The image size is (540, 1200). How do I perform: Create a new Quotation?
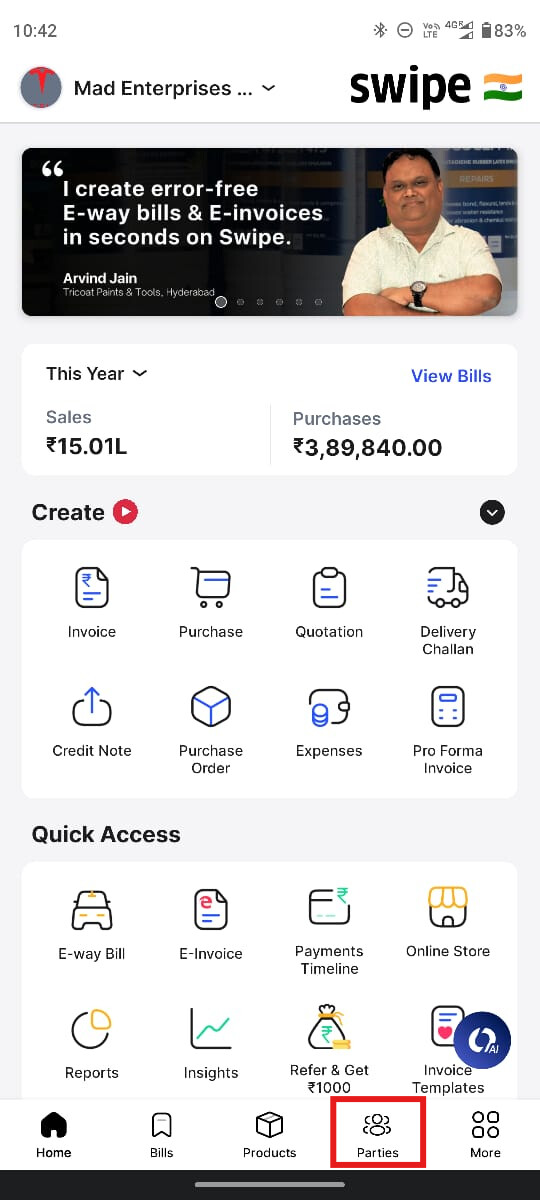click(x=329, y=603)
